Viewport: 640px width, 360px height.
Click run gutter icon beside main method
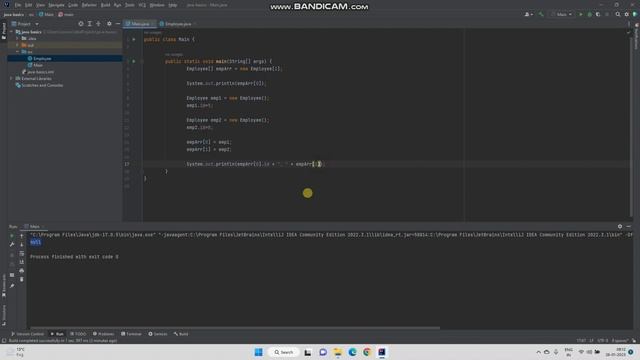tap(133, 62)
